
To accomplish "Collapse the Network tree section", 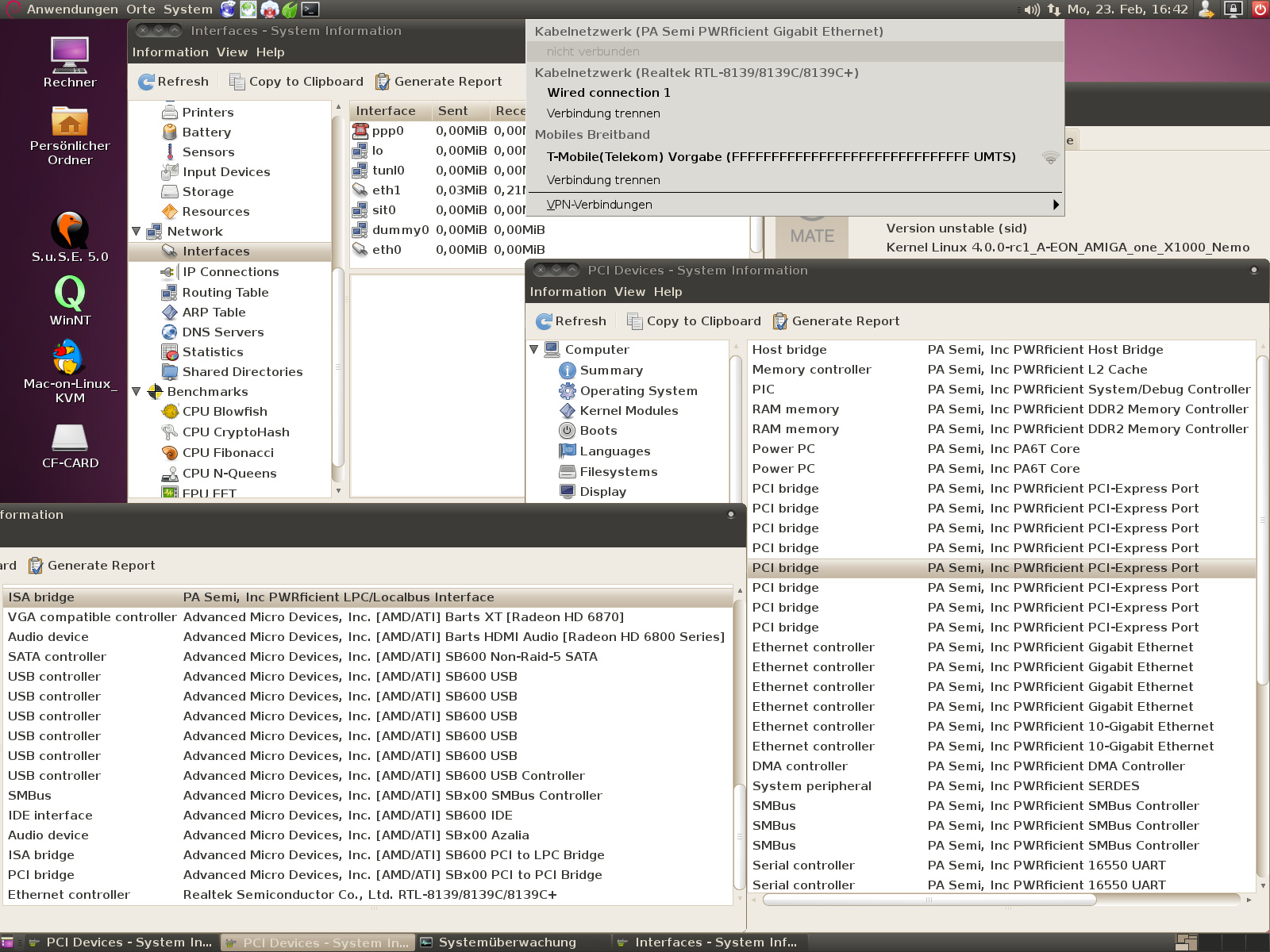I will (x=137, y=232).
